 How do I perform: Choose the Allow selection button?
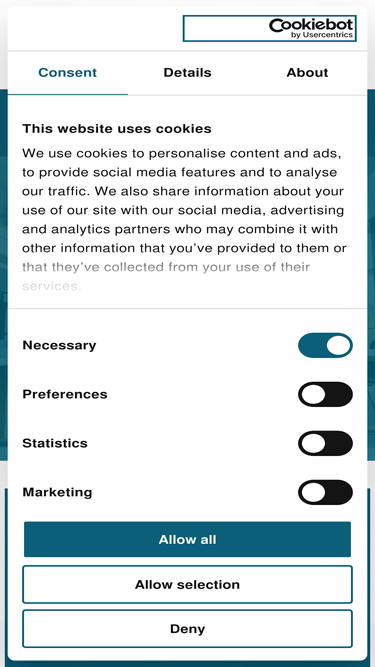188,584
